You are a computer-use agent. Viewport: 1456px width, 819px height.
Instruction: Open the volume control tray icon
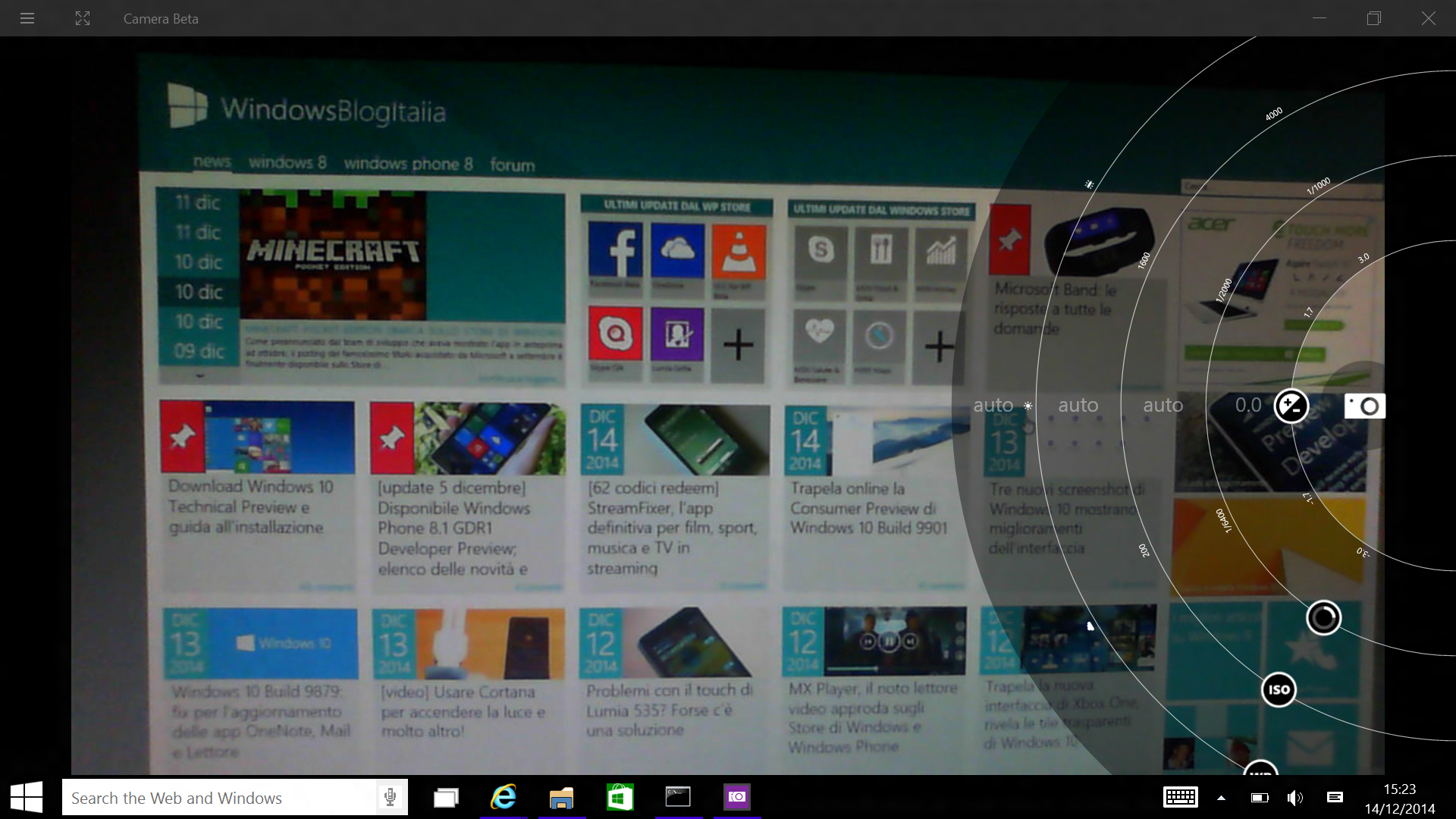pyautogui.click(x=1295, y=798)
